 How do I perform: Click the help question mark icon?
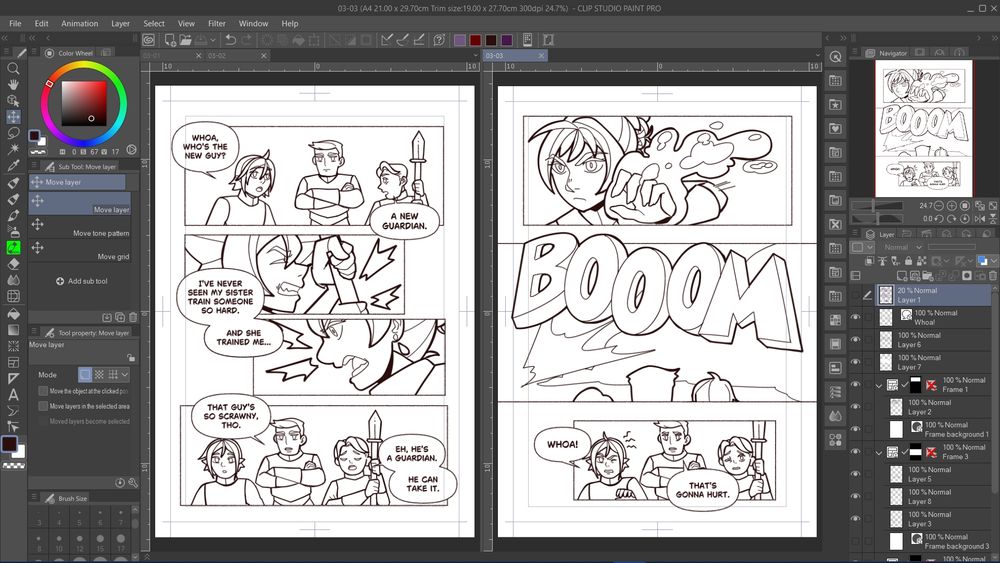click(439, 40)
